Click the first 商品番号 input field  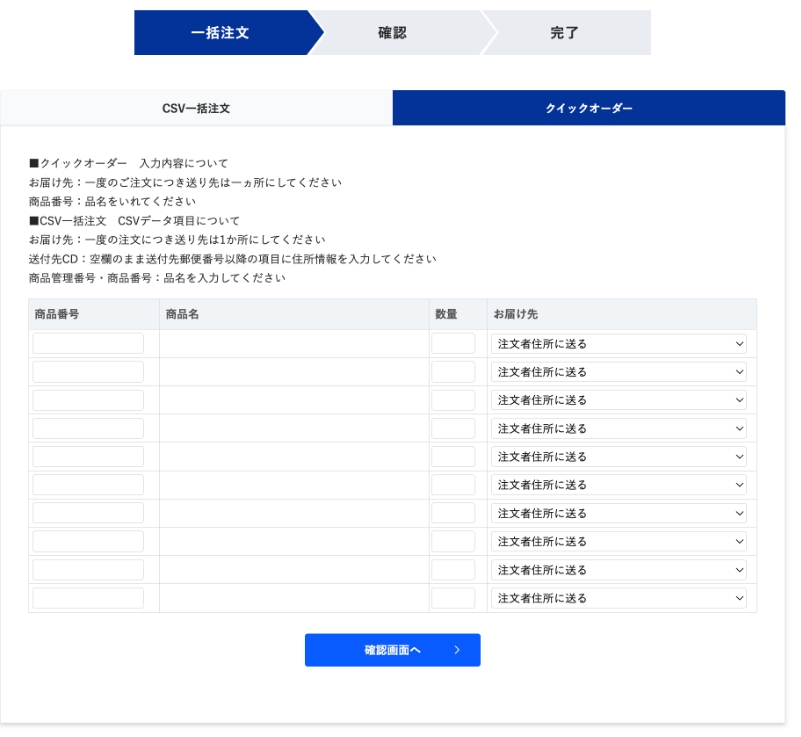[x=87, y=343]
